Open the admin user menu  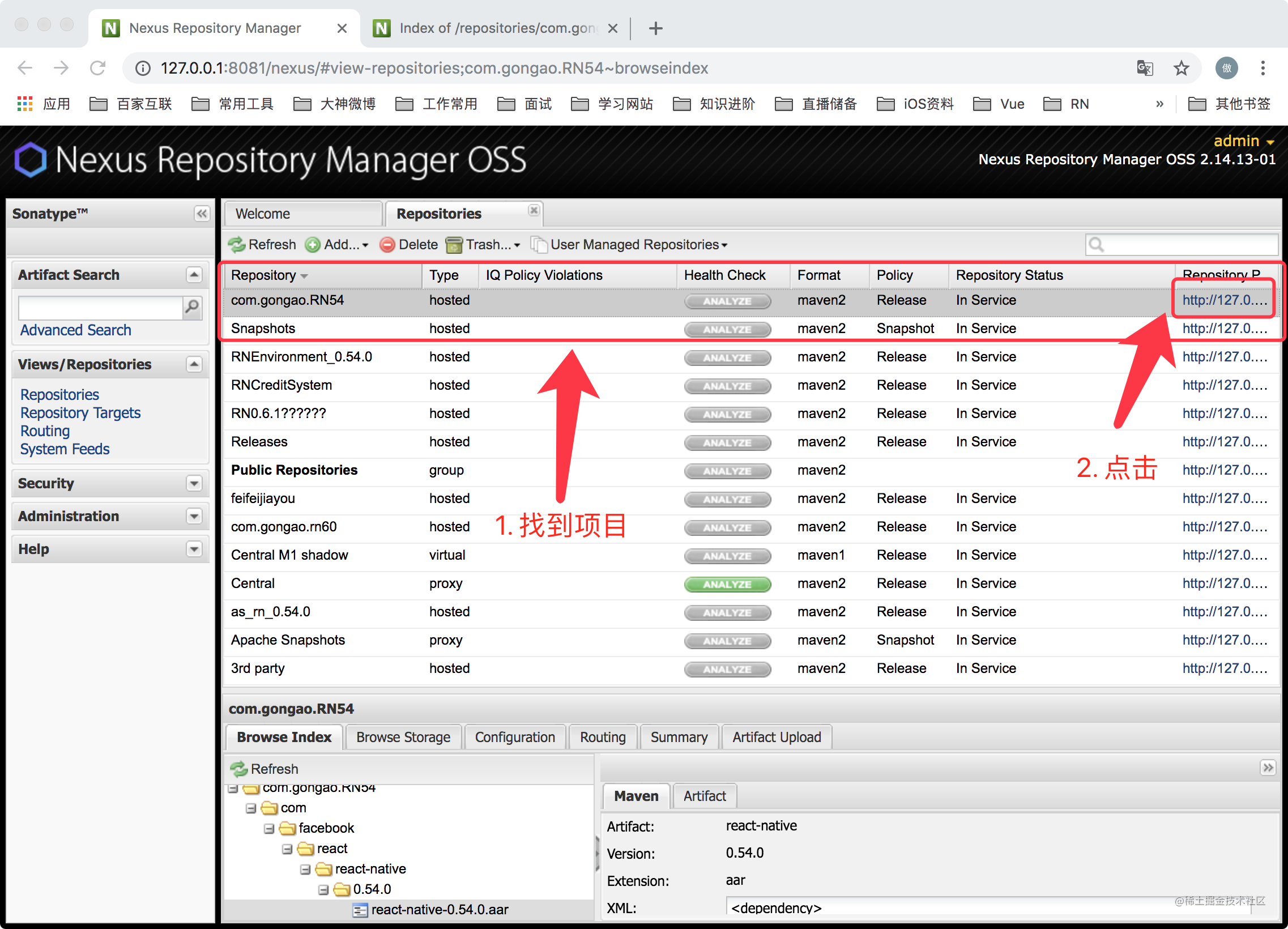click(1244, 141)
